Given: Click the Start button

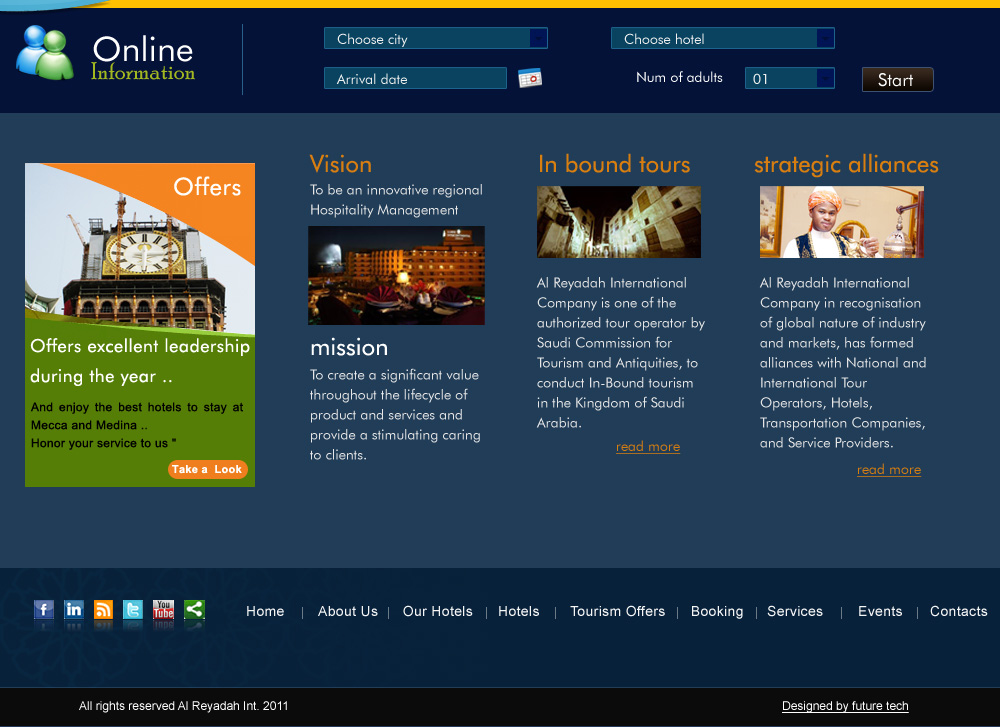Looking at the screenshot, I should coord(897,80).
